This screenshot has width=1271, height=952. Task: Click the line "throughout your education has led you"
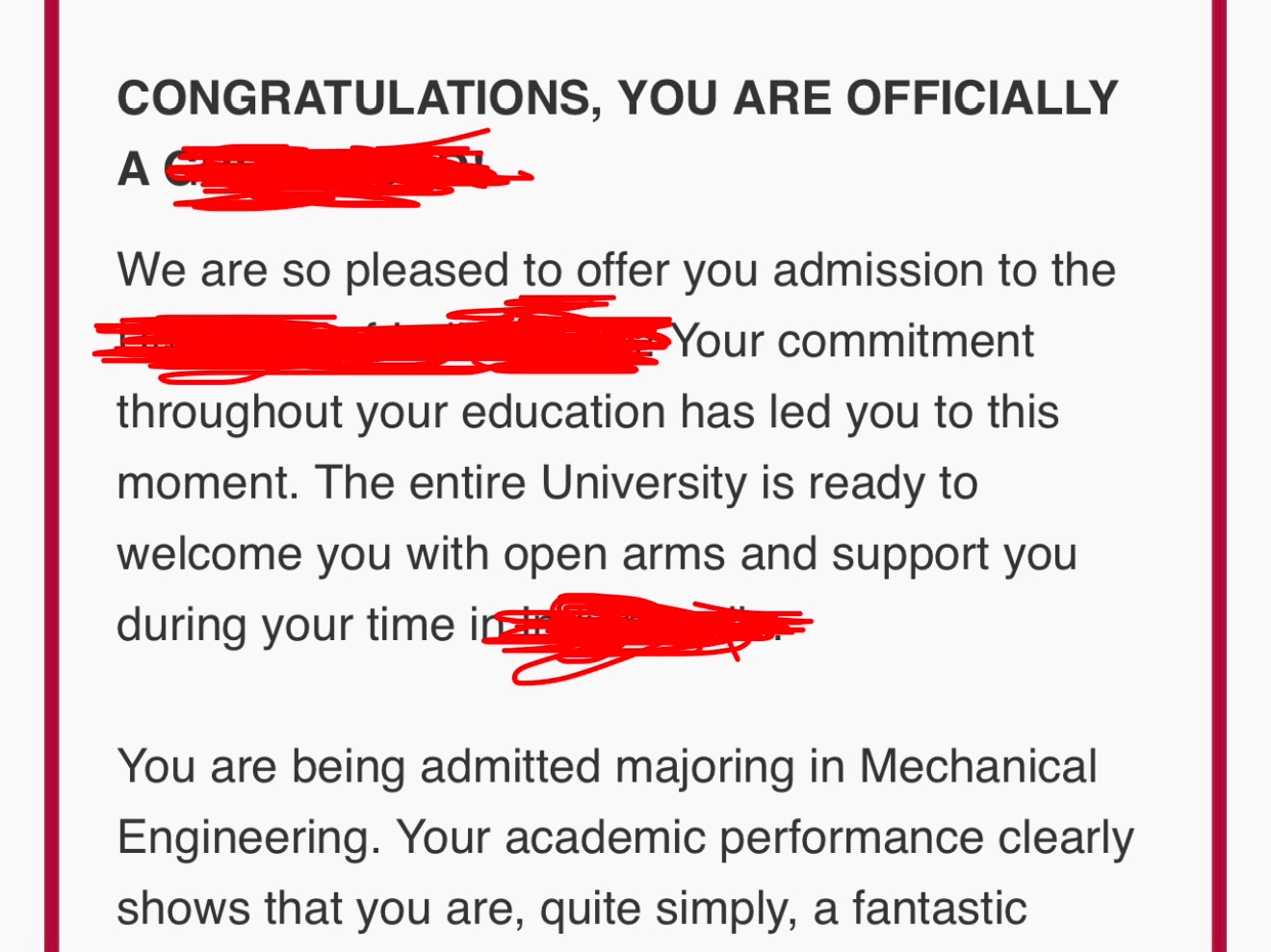tap(587, 413)
